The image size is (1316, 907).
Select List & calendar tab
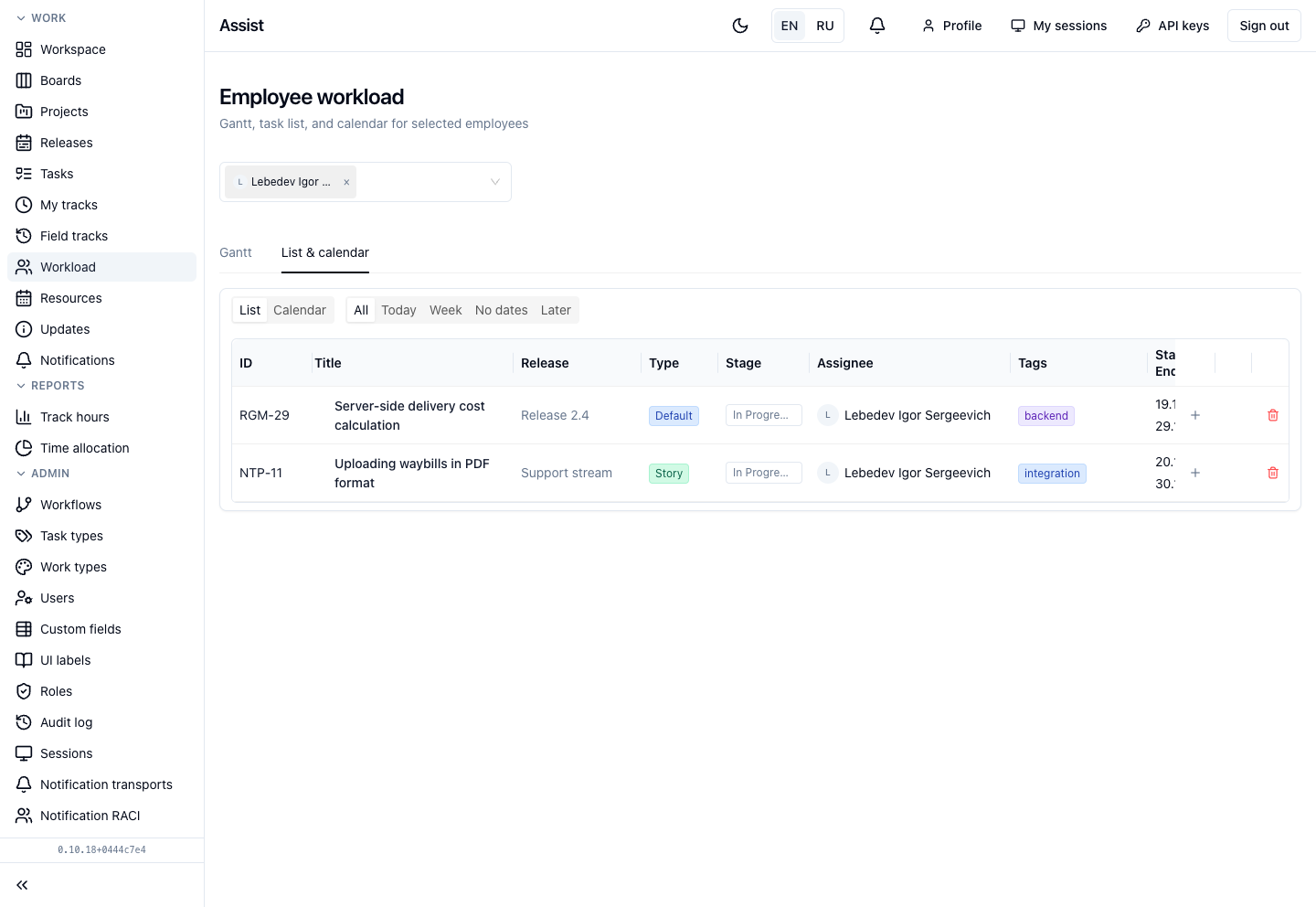point(325,252)
